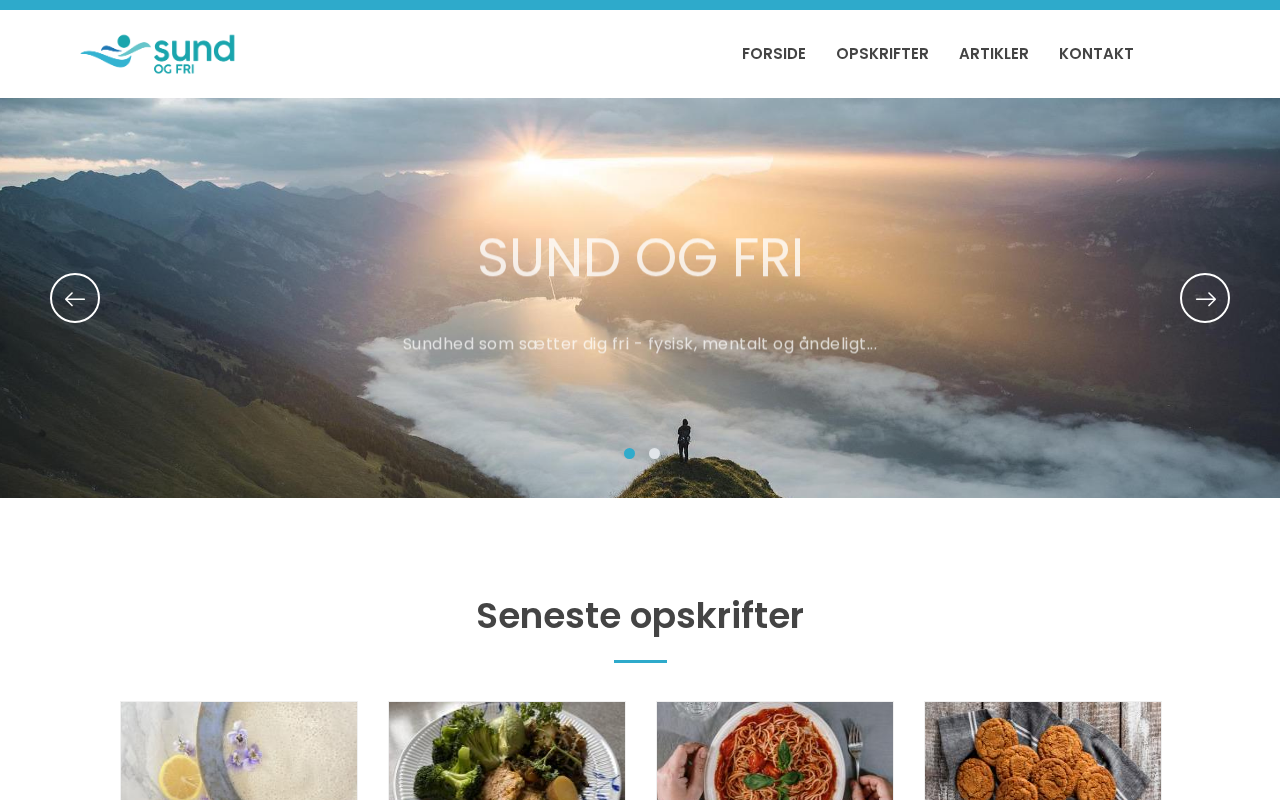Click the Sund og Fri logo

[158, 54]
